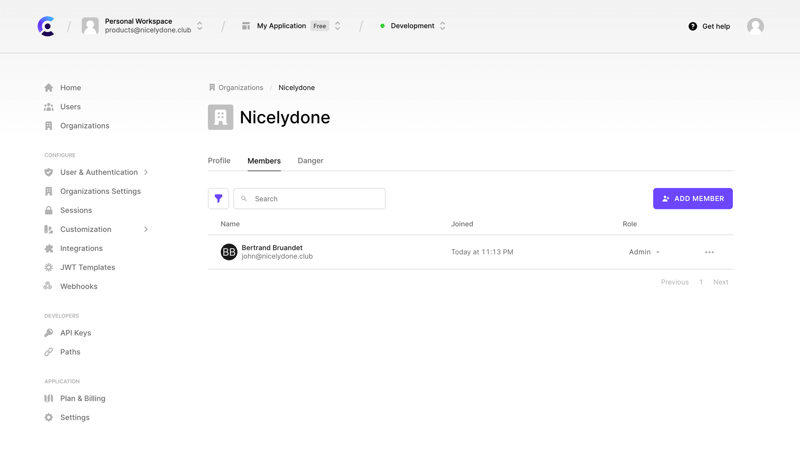Open JWT Templates from the sidebar
Viewport: 800px width, 459px height.
tap(88, 267)
